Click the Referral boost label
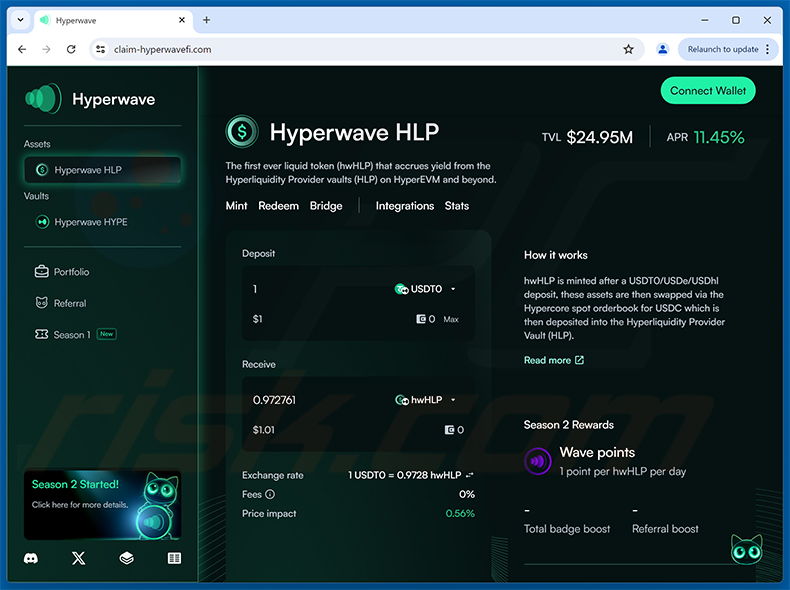This screenshot has height=590, width=790. point(665,529)
